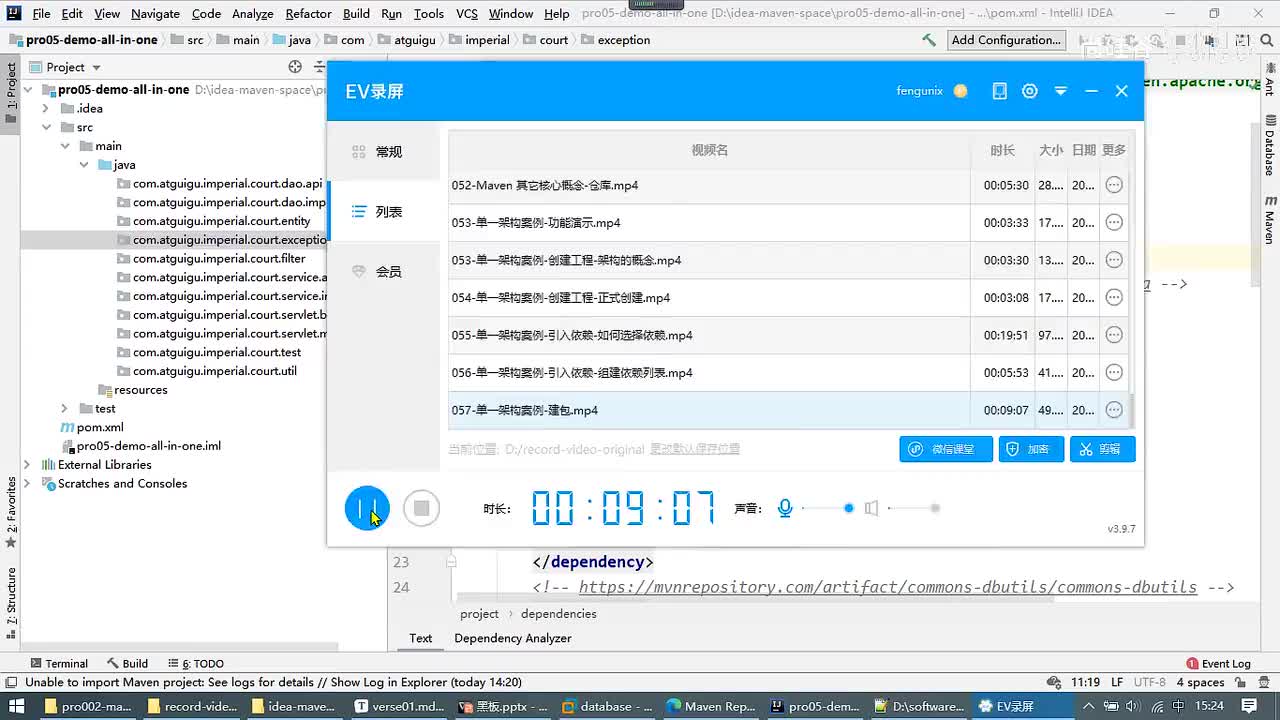Open the Database side panel

(x=1270, y=145)
